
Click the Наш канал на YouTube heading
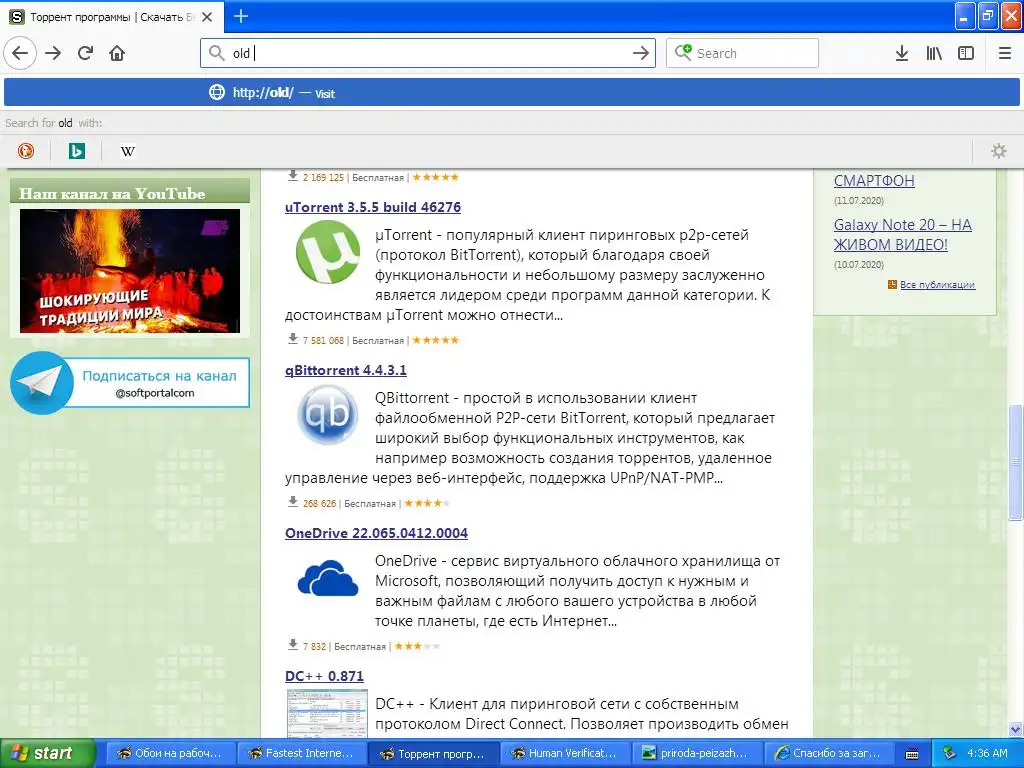[x=112, y=193]
